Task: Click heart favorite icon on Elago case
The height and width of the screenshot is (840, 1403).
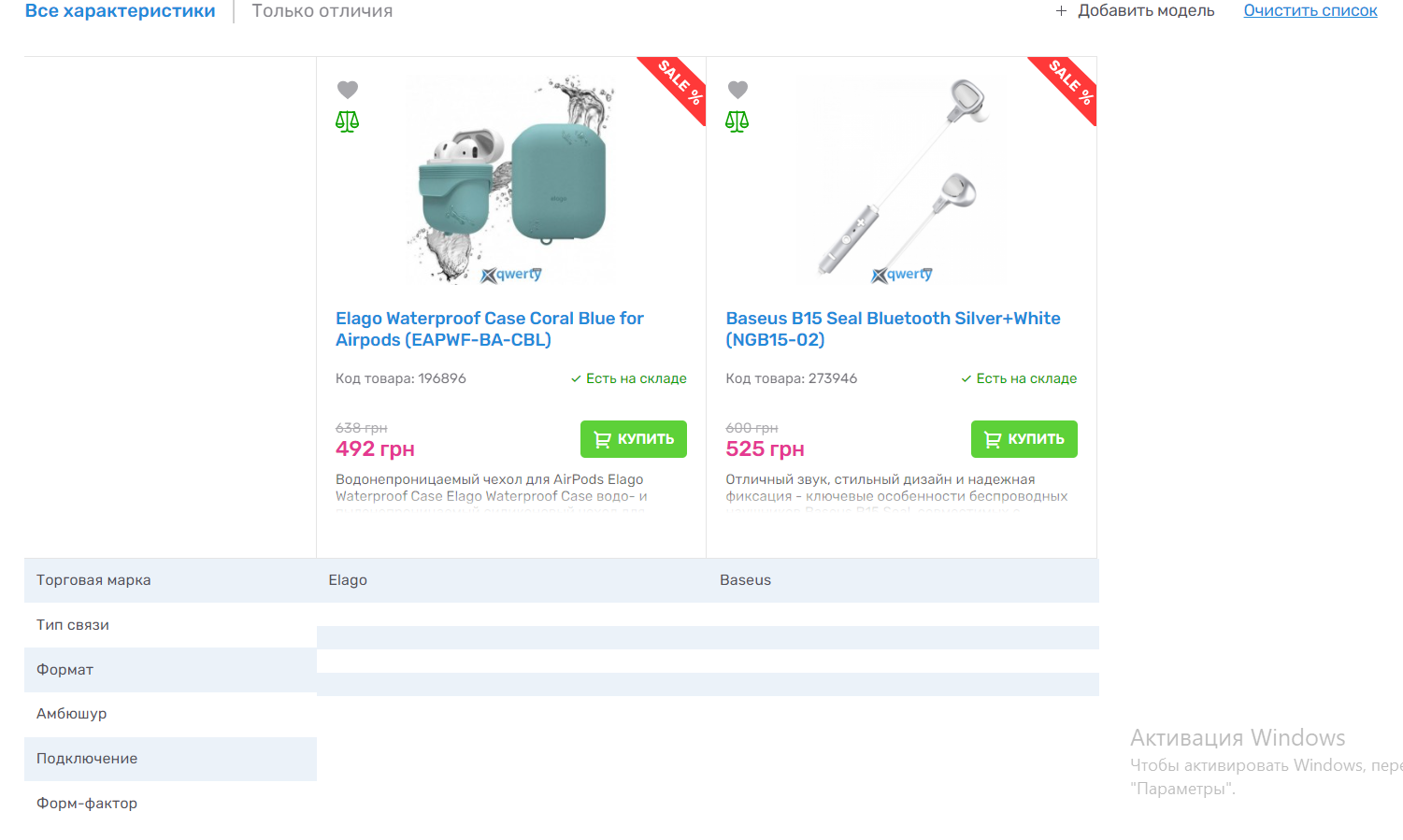Action: 348,90
